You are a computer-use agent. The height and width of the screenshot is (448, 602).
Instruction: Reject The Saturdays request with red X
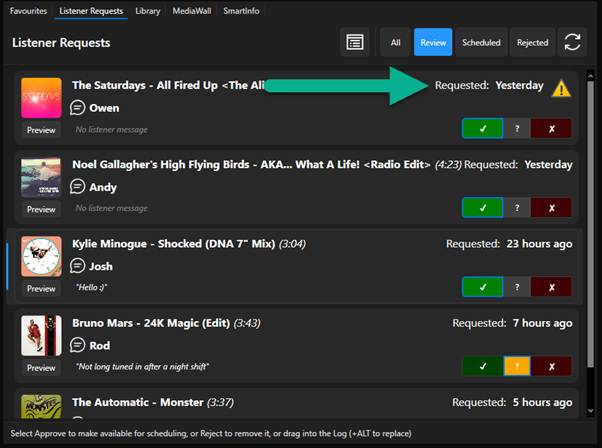(x=551, y=129)
